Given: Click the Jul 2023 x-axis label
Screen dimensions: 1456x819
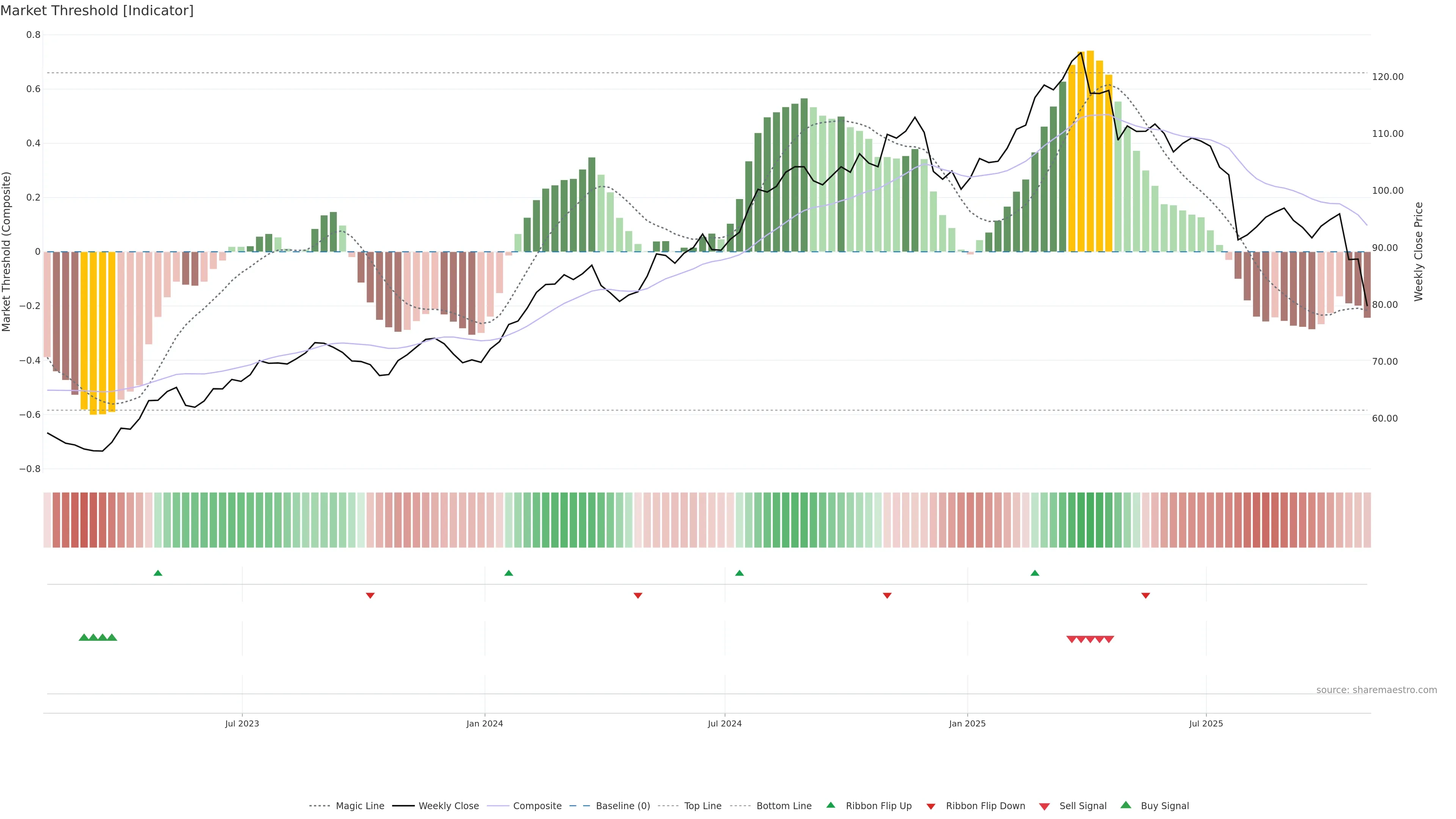Looking at the screenshot, I should click(242, 723).
